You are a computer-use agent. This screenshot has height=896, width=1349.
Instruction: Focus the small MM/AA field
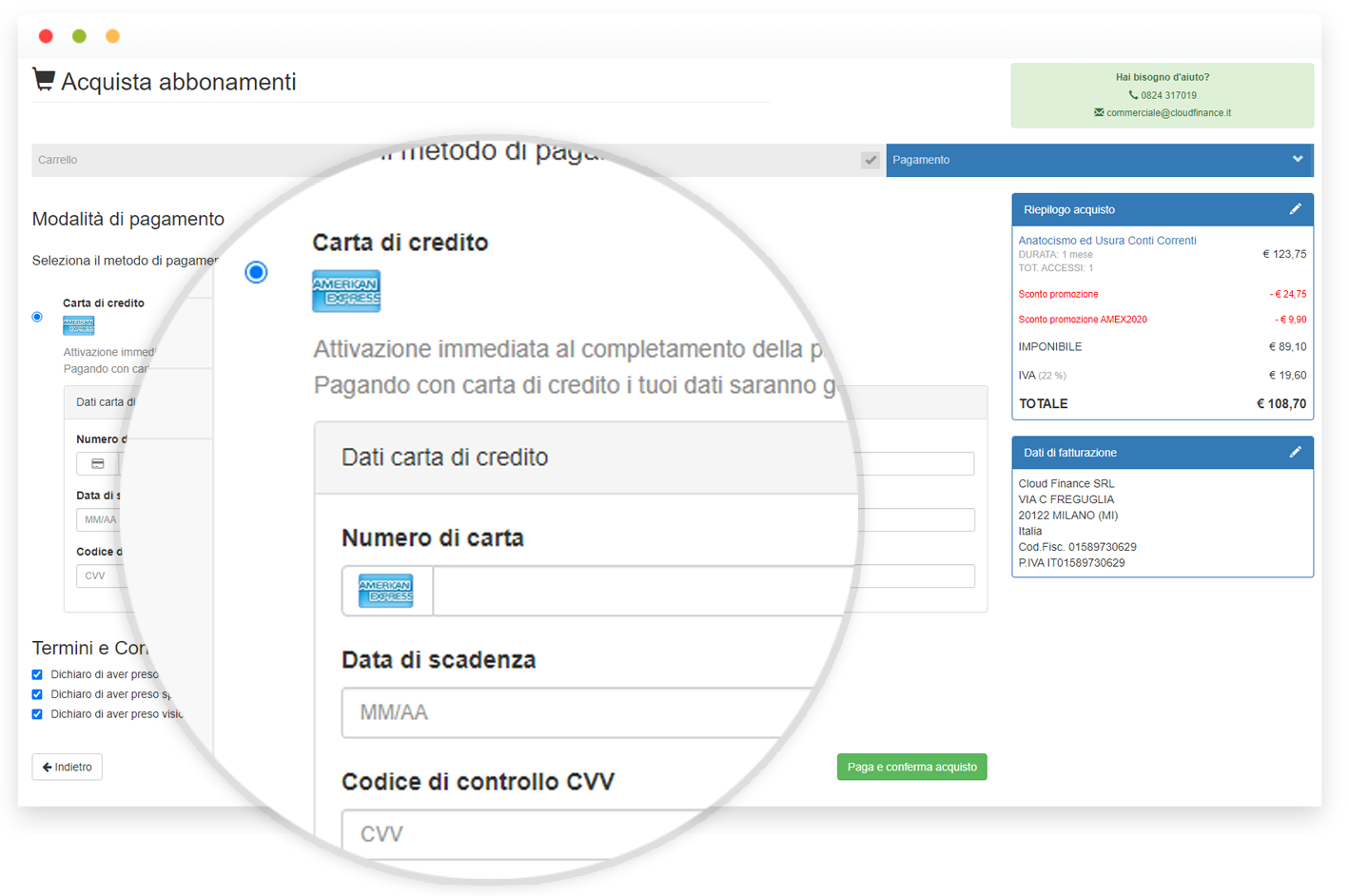tap(100, 519)
